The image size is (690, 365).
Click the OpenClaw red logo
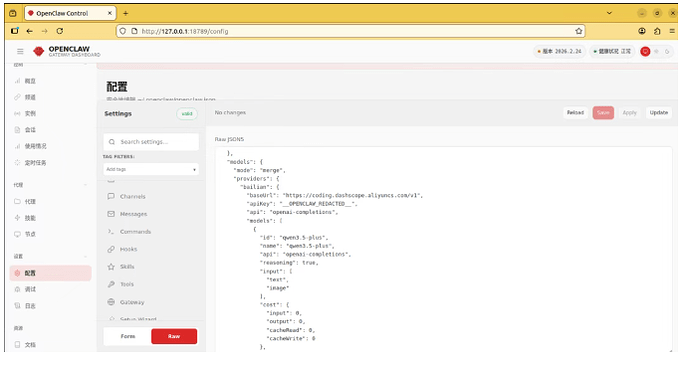tap(39, 52)
